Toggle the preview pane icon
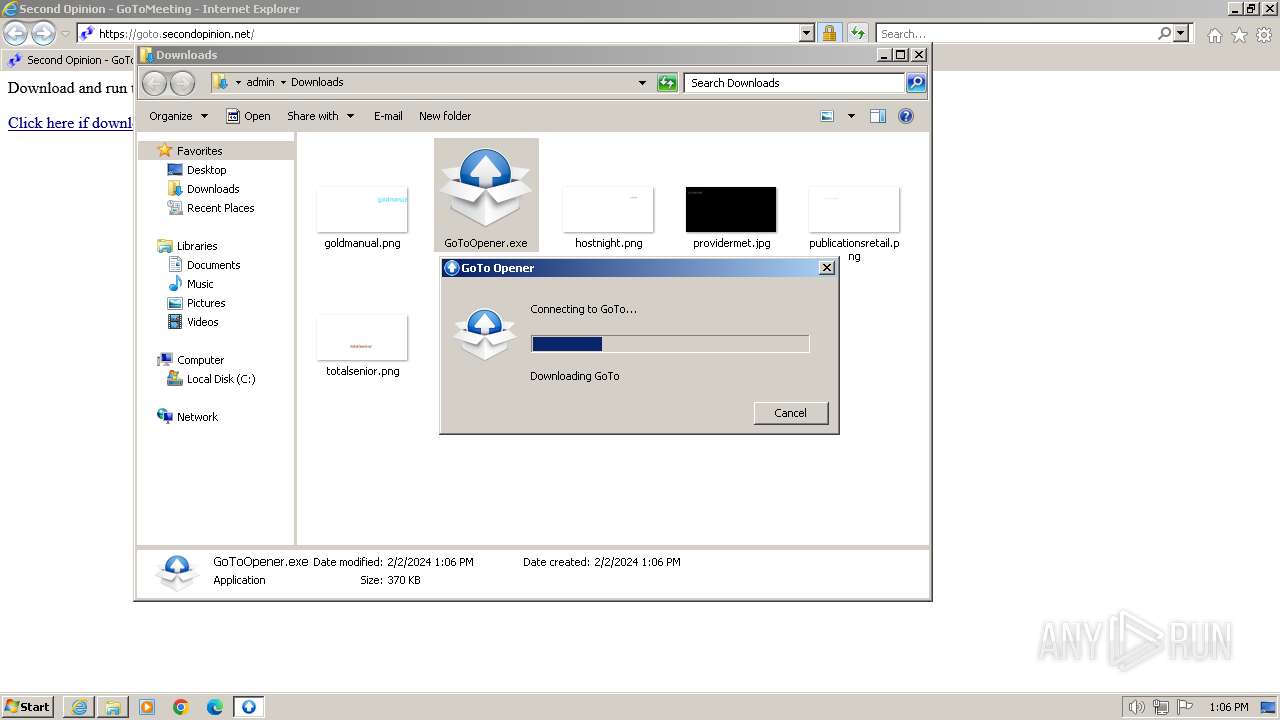Screen dimensions: 1280x720 click(x=877, y=116)
